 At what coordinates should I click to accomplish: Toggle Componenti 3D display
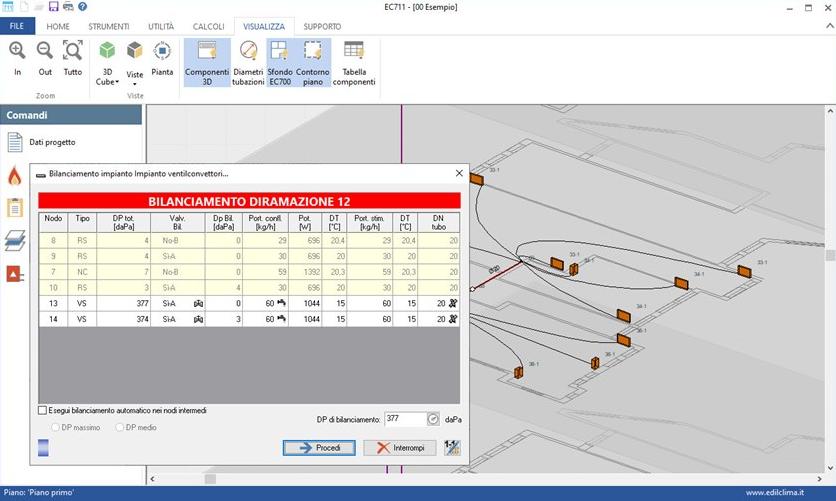207,60
